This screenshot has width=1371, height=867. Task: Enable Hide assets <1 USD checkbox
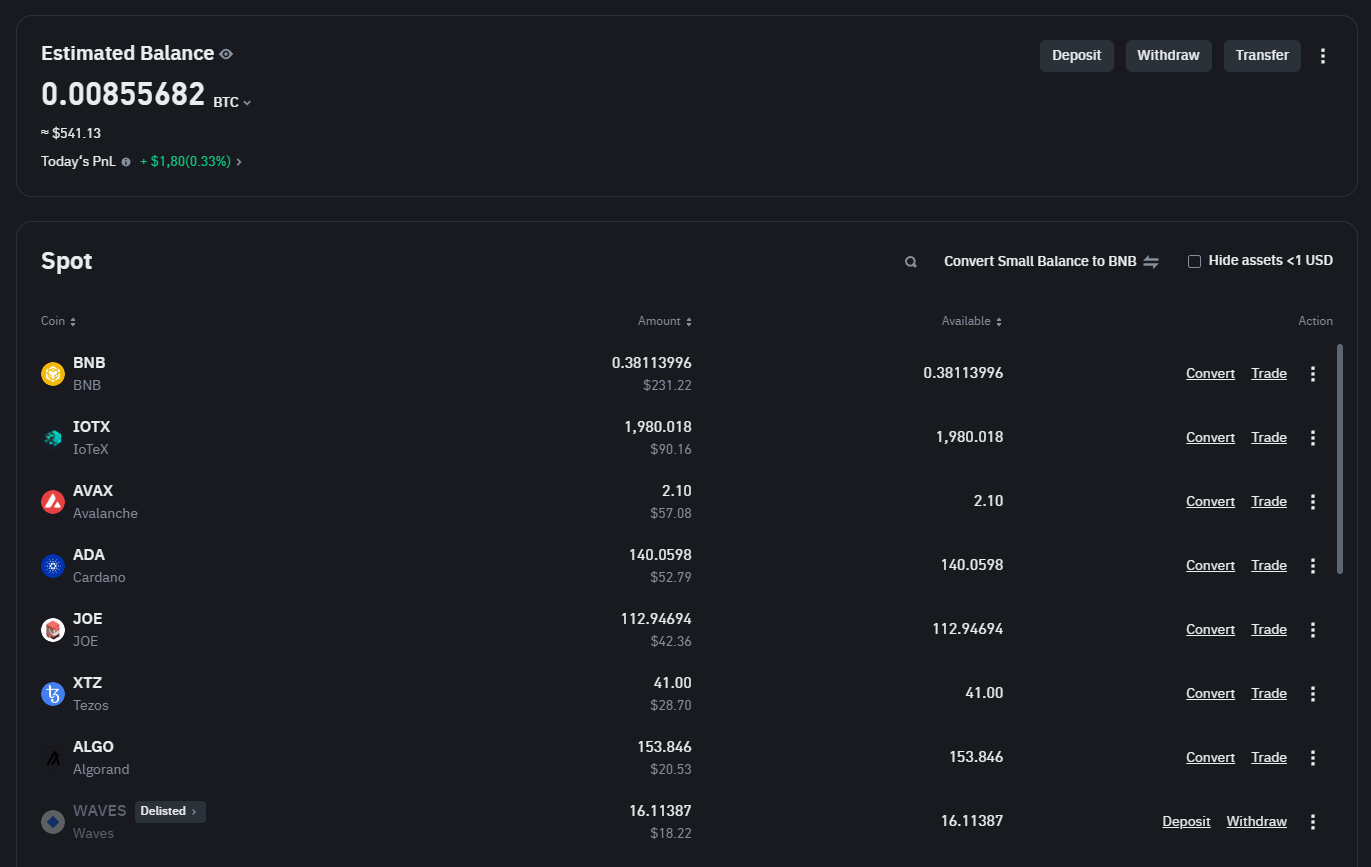1194,261
